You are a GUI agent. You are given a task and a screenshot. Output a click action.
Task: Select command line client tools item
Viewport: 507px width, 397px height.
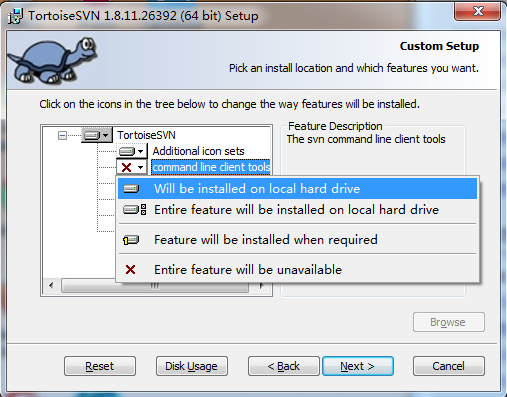[x=211, y=167]
